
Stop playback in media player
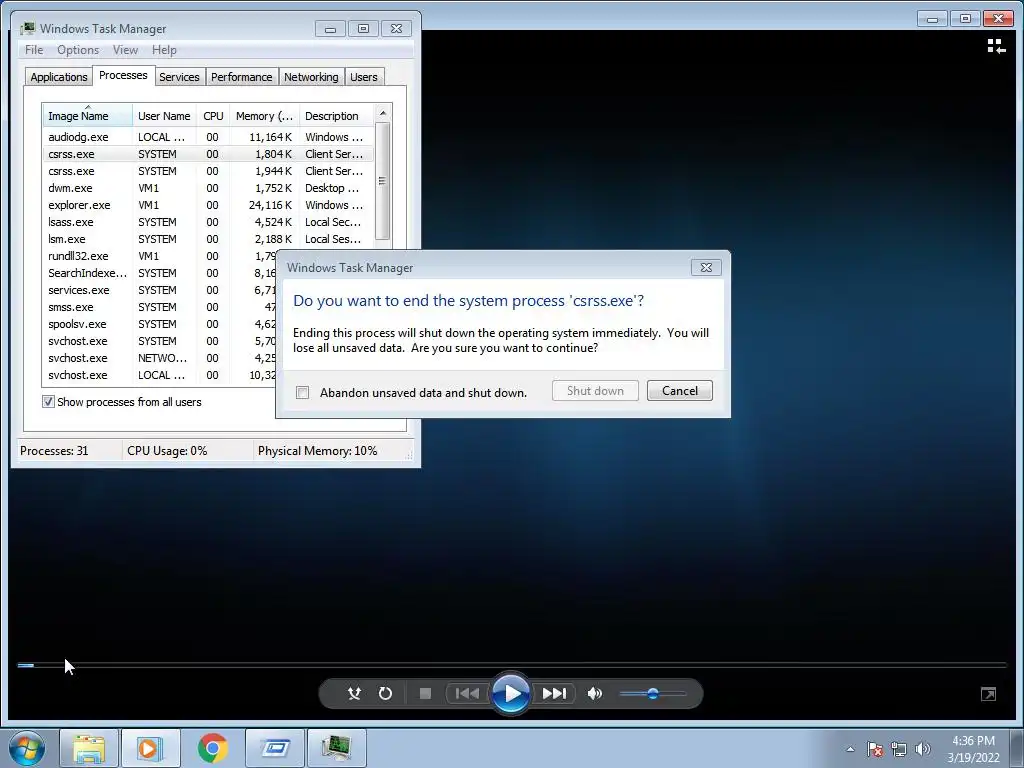tap(425, 693)
